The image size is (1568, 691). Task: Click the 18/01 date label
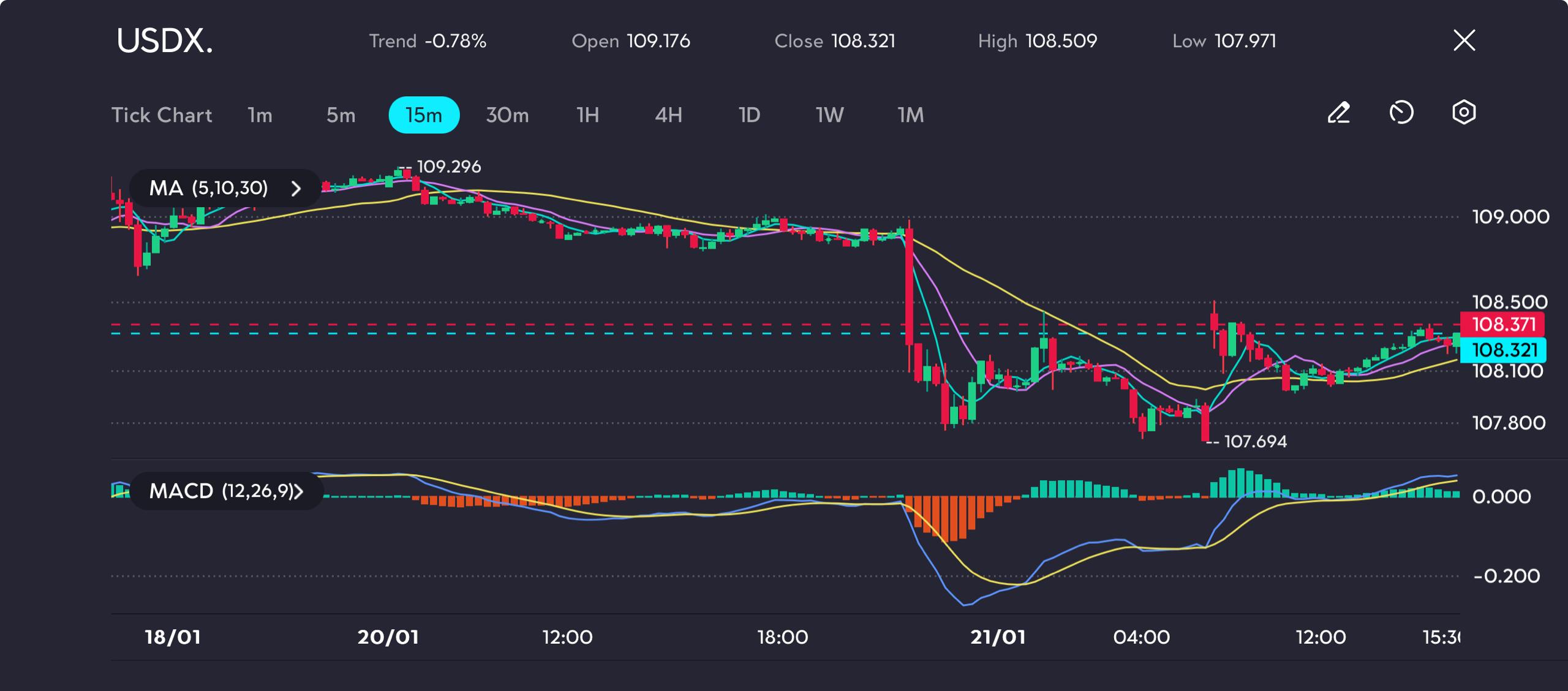173,637
